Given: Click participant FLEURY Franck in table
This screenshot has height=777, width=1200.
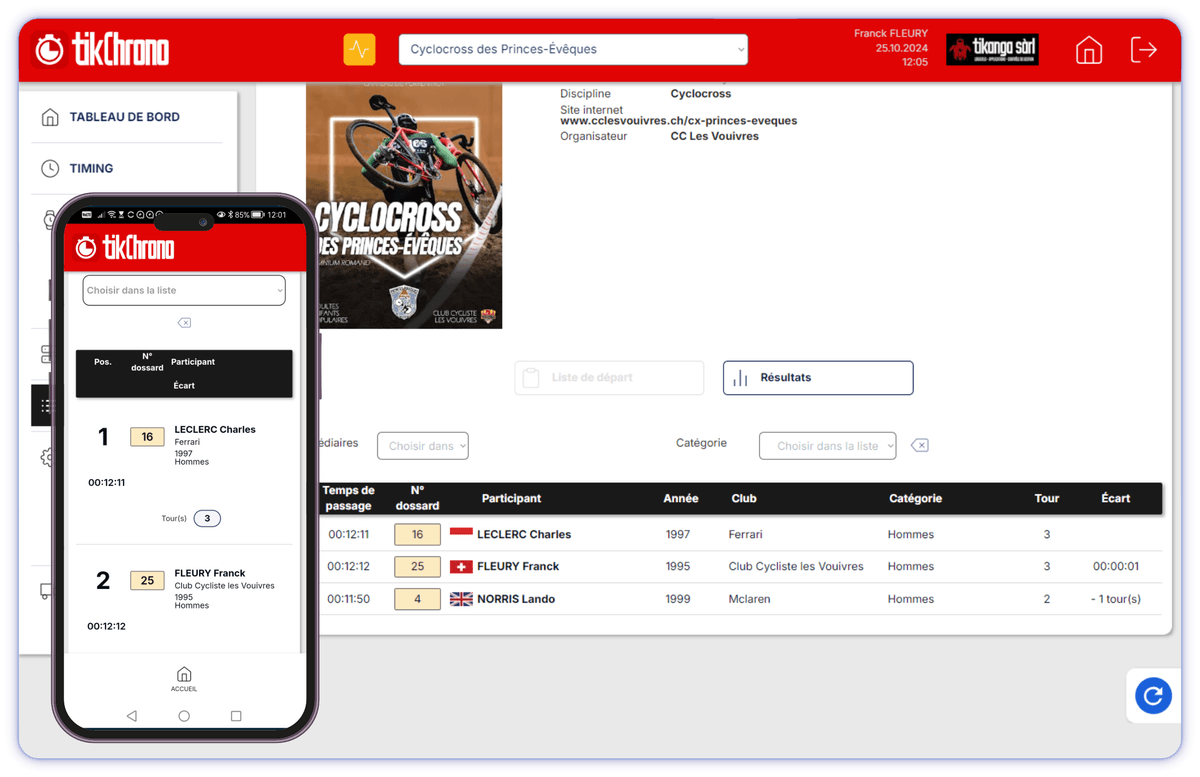Looking at the screenshot, I should (518, 567).
